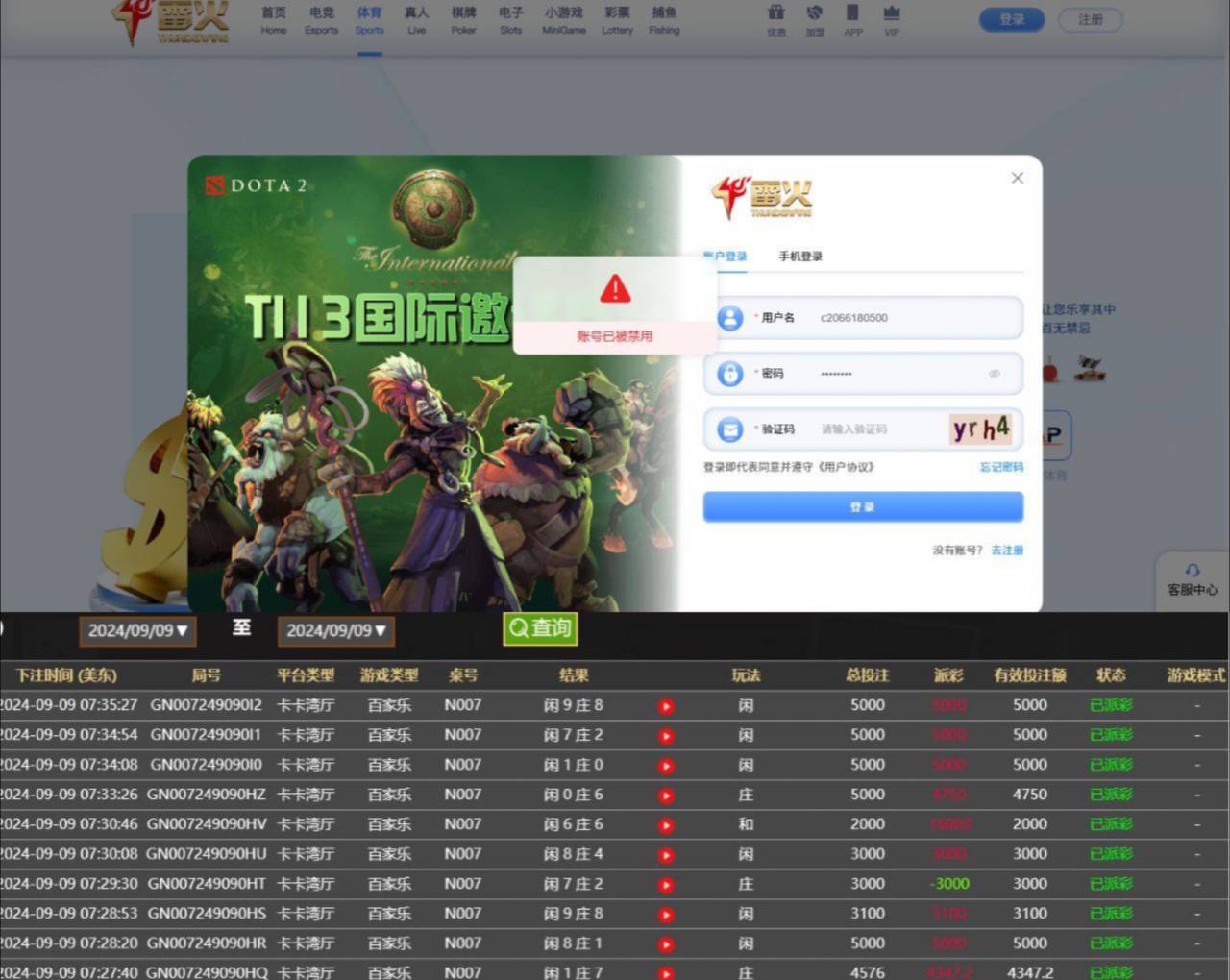Open 彩票 Lottery in top navigation

click(617, 20)
